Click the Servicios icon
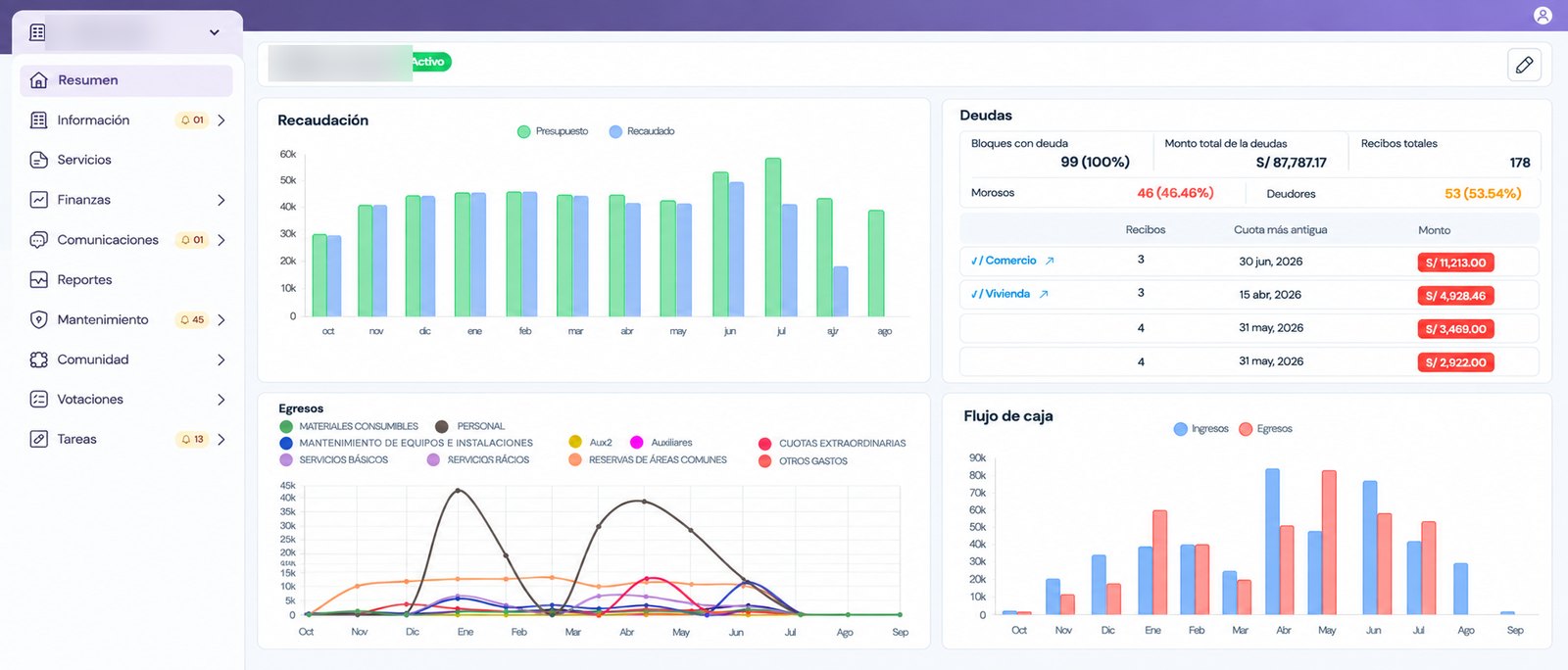This screenshot has height=670, width=1568. pyautogui.click(x=38, y=160)
